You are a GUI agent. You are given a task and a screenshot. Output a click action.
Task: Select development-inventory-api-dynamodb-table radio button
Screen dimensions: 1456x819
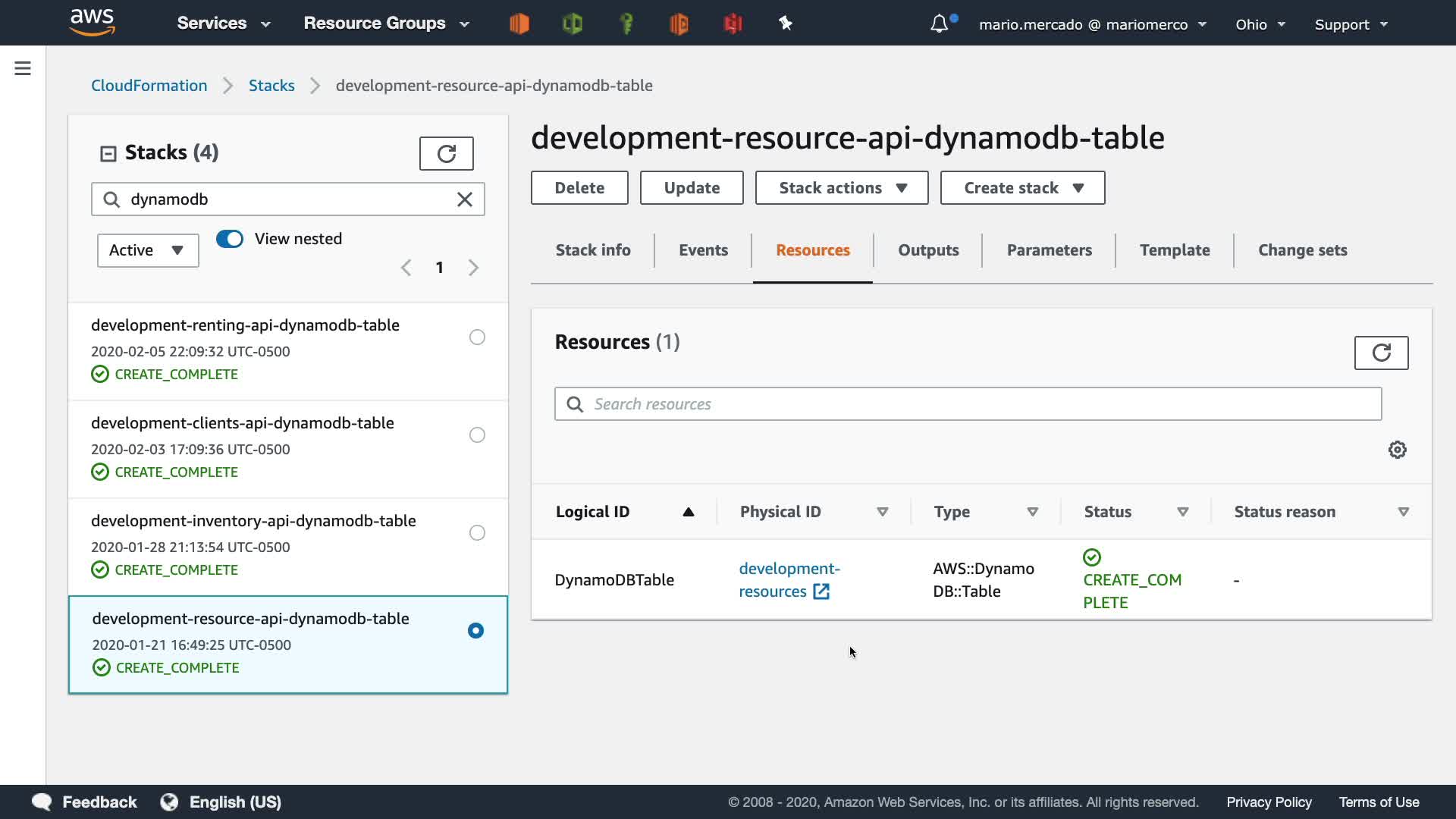point(477,533)
